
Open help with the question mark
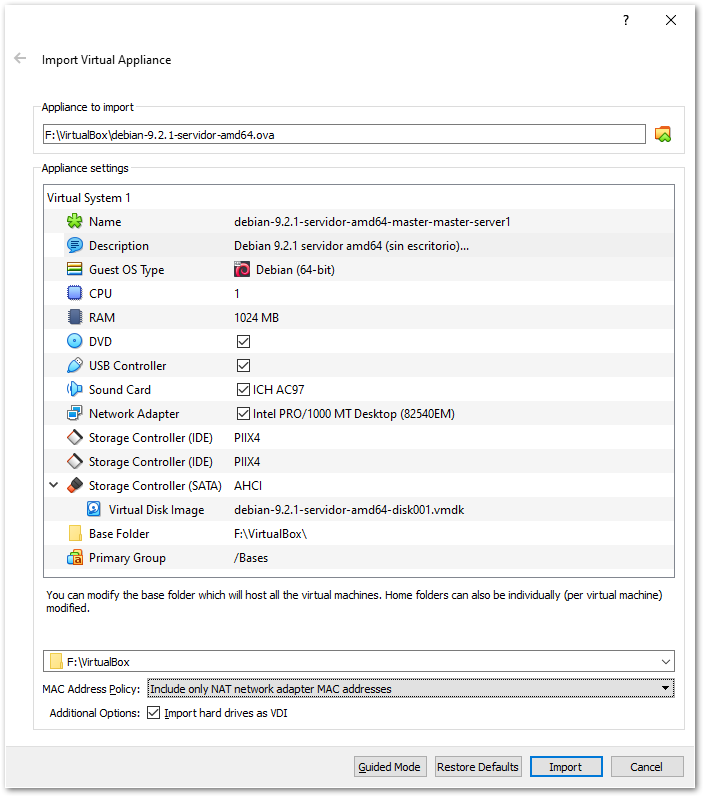(626, 20)
